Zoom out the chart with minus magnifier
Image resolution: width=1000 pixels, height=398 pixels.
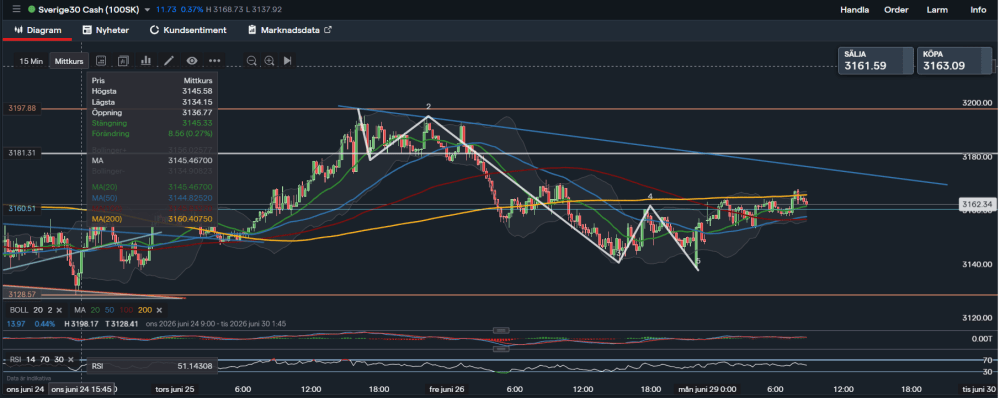[251, 61]
